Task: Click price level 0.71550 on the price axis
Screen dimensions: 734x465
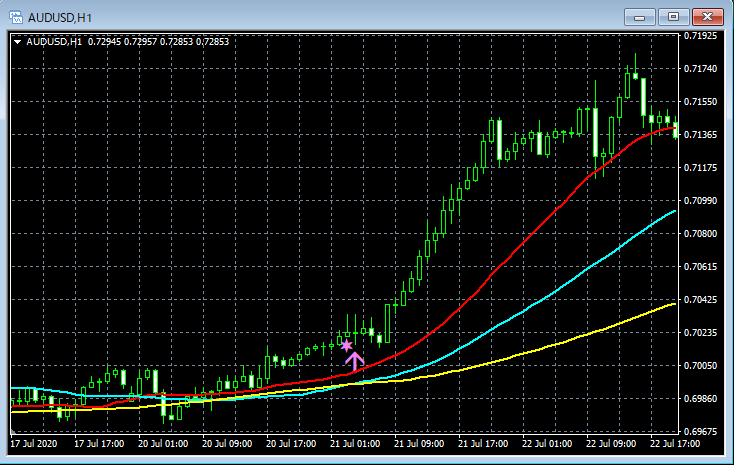Action: (700, 102)
